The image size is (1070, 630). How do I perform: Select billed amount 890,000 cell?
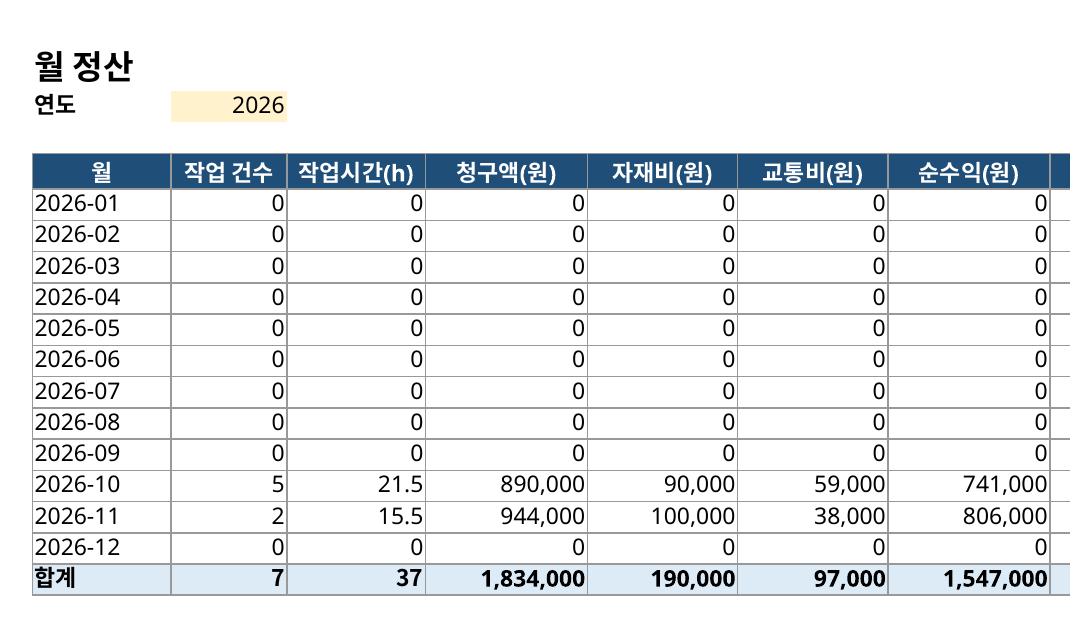[506, 485]
